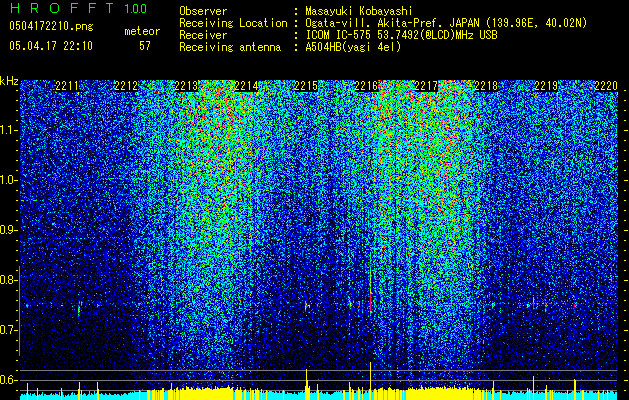Click the 2212 time marker

click(x=127, y=86)
